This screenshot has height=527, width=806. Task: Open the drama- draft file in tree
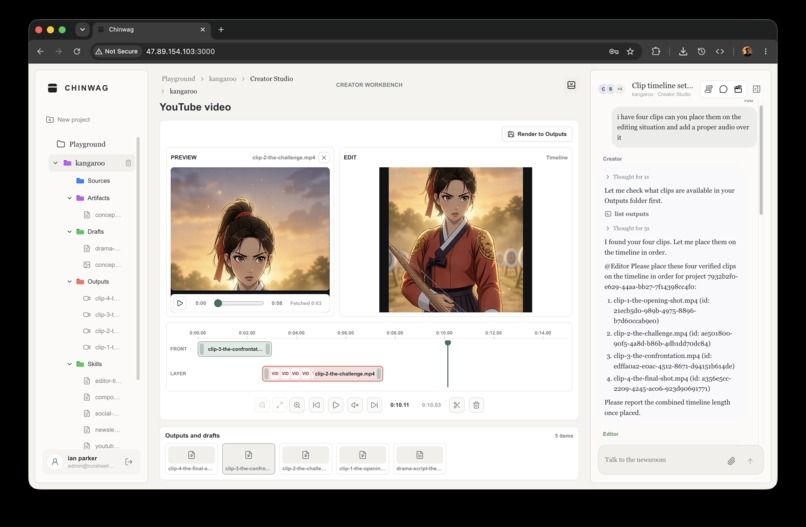(102, 249)
